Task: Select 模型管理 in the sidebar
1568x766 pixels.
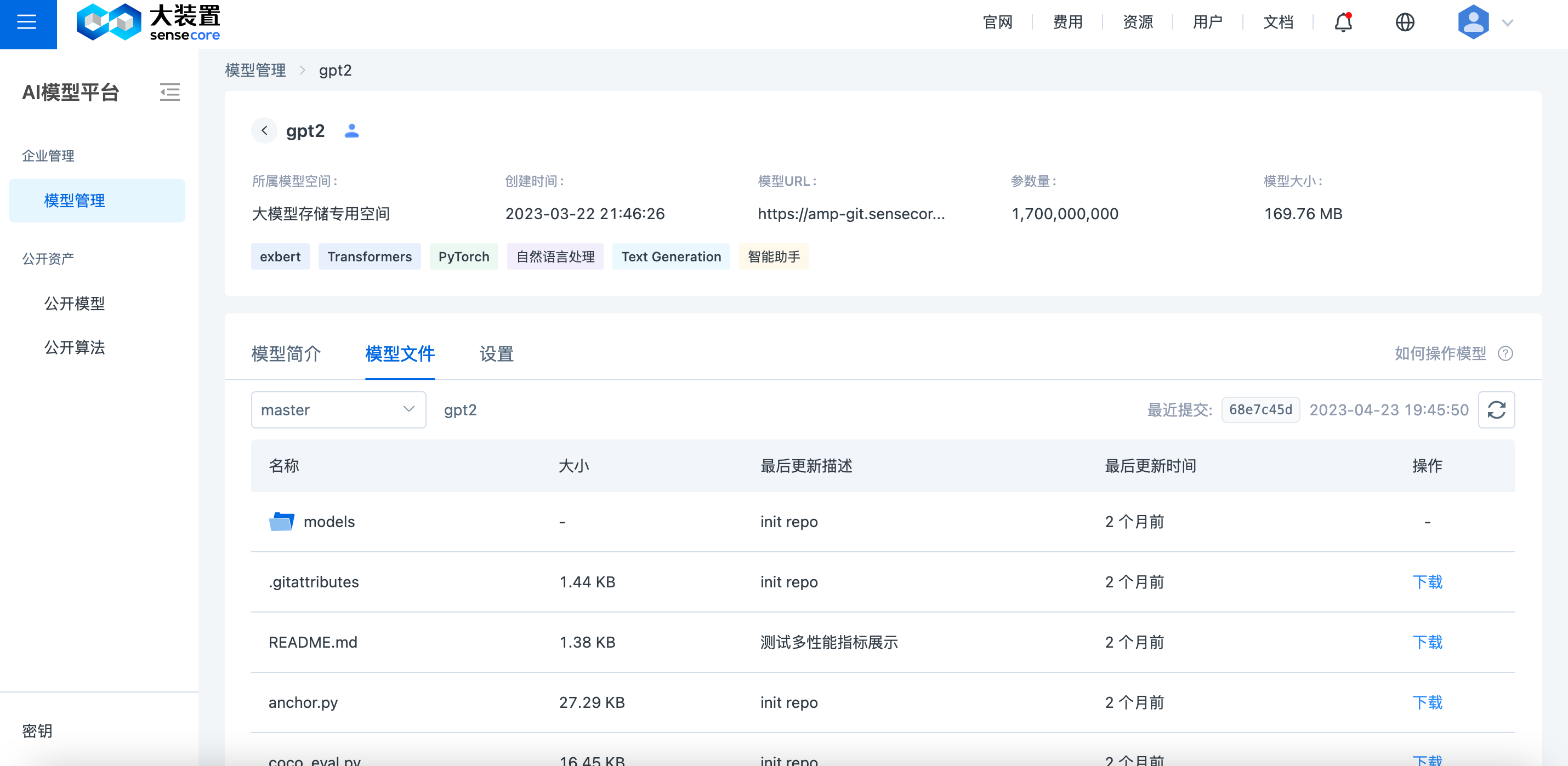Action: [97, 201]
